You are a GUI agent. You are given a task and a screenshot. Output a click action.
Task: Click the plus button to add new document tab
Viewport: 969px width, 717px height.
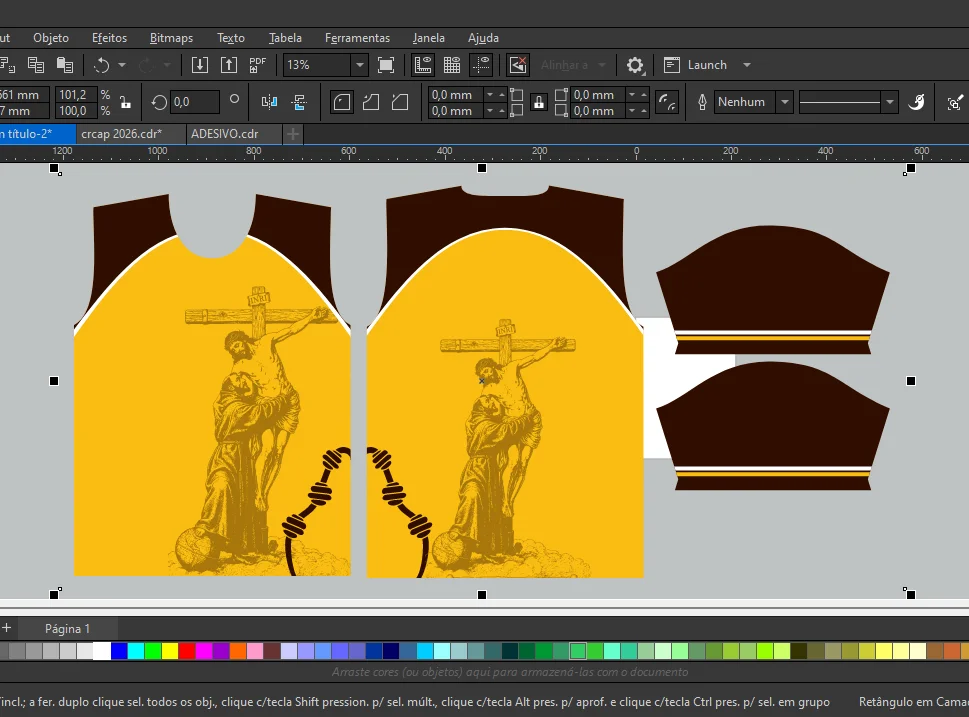pyautogui.click(x=293, y=134)
